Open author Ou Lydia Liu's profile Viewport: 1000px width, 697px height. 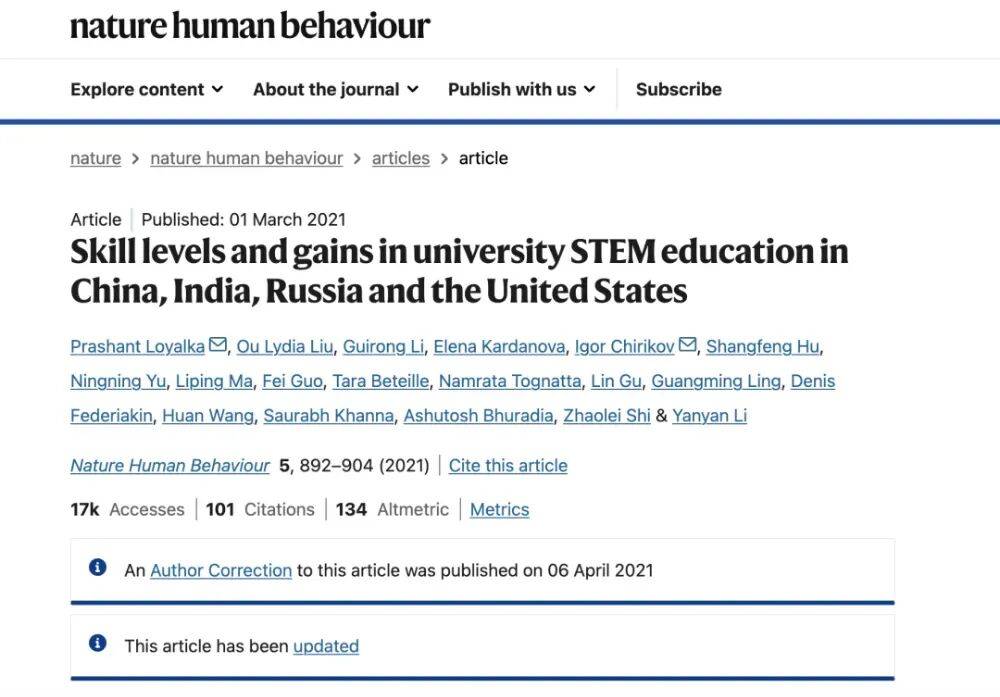285,347
